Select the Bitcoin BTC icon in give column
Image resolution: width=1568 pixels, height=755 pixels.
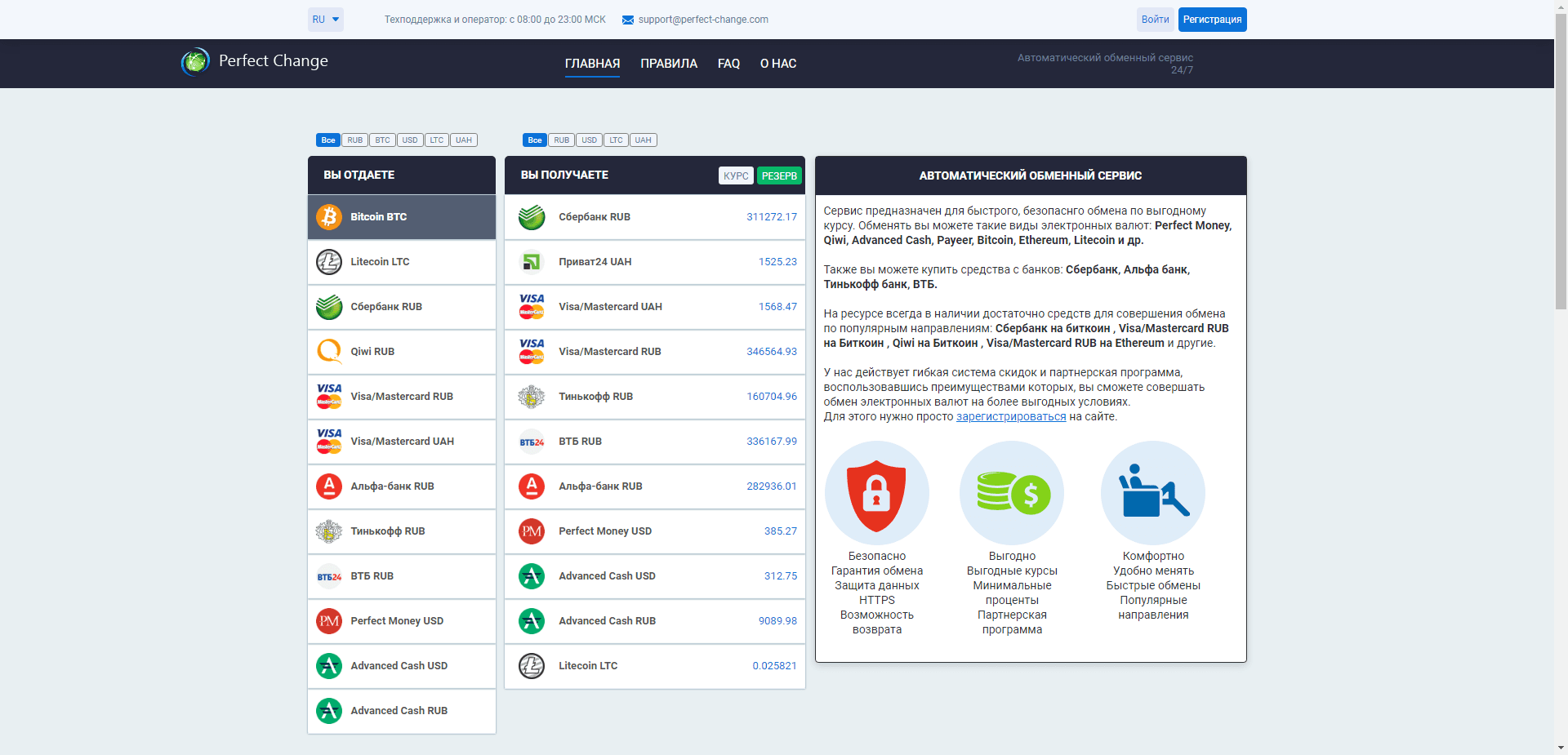pyautogui.click(x=329, y=216)
